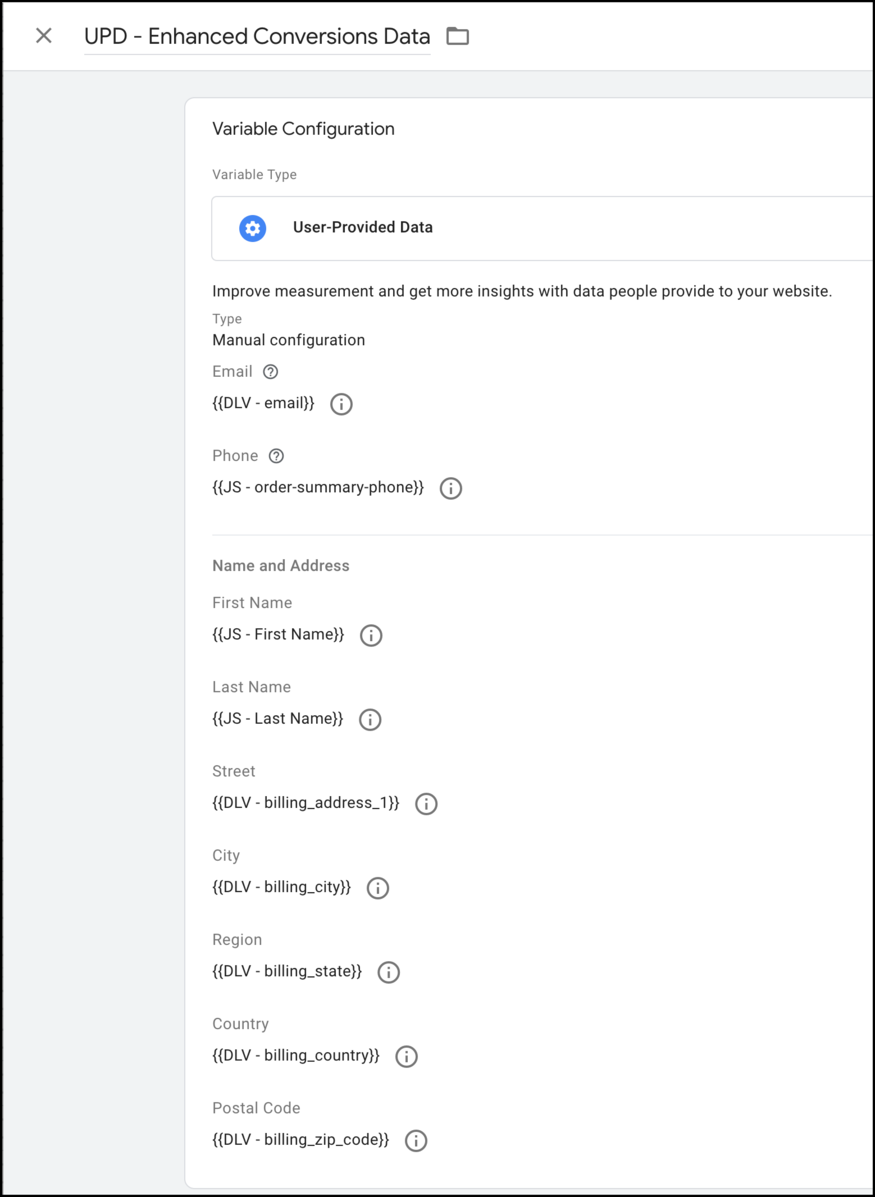Select the Country field label
The width and height of the screenshot is (875, 1197).
[241, 1024]
